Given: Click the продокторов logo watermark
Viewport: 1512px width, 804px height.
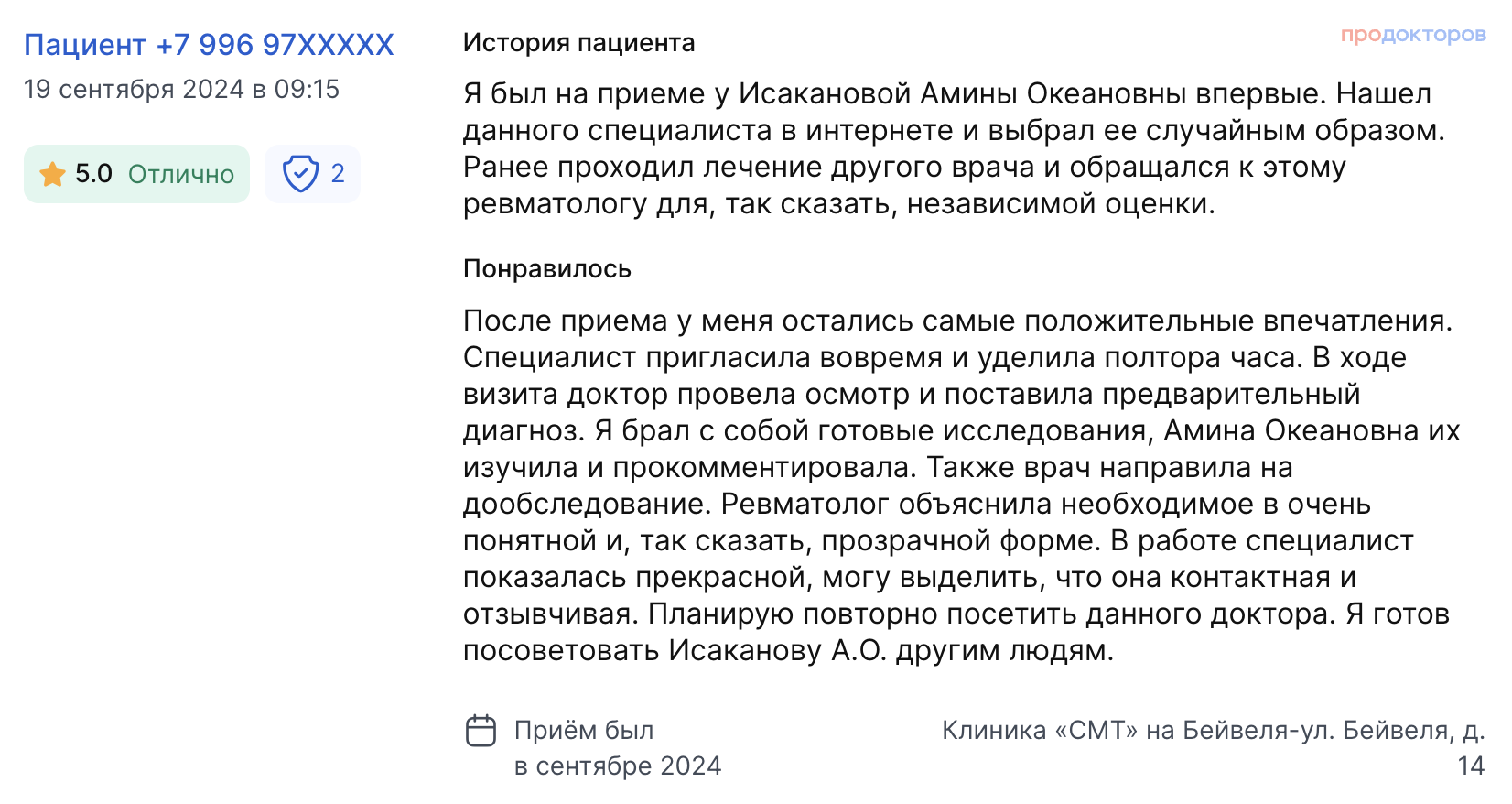Looking at the screenshot, I should [1412, 35].
